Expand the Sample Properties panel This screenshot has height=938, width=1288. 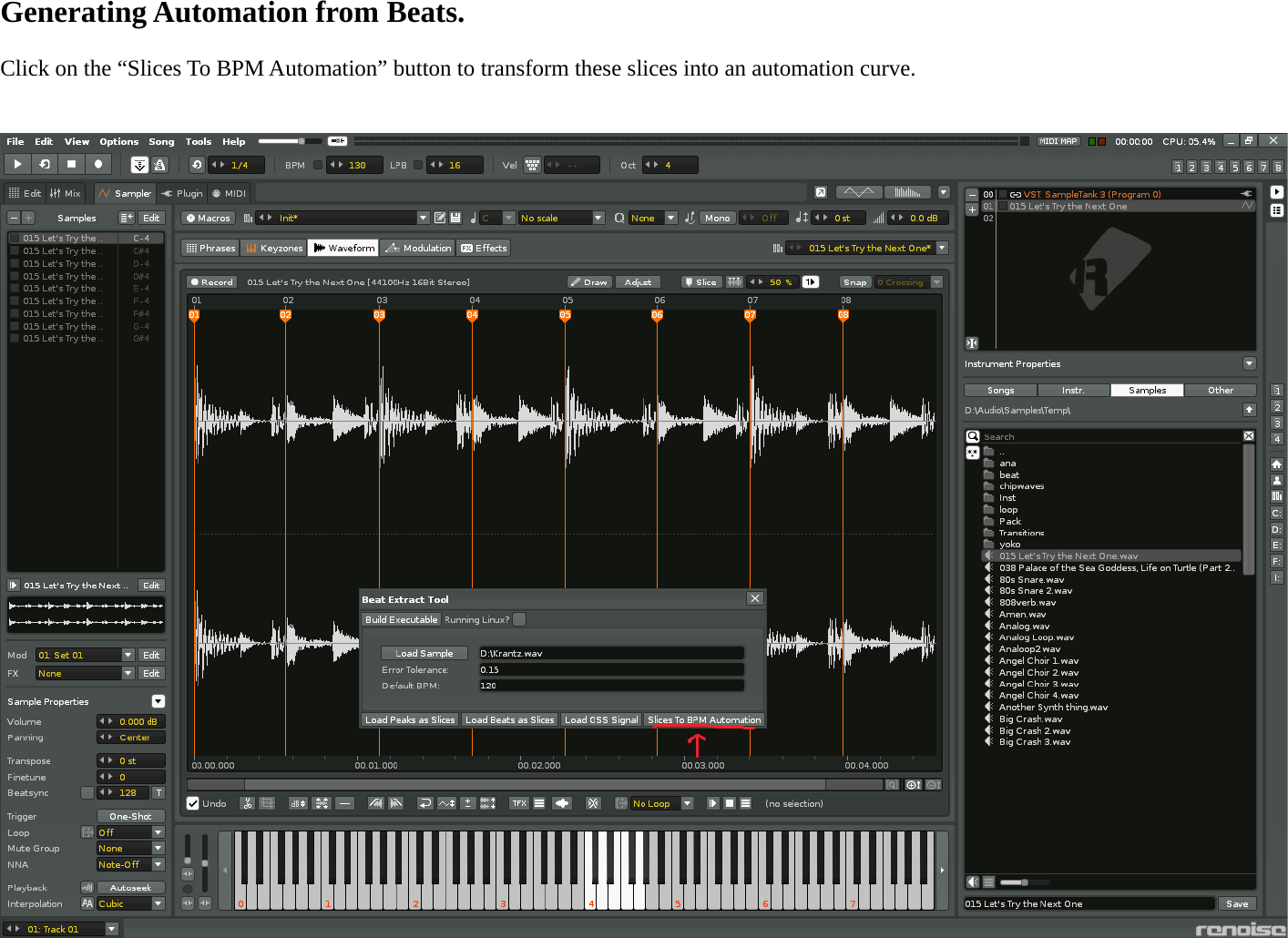(x=158, y=701)
